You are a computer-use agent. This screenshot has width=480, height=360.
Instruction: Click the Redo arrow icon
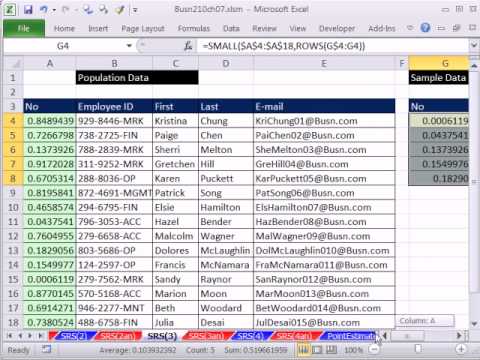click(x=65, y=10)
